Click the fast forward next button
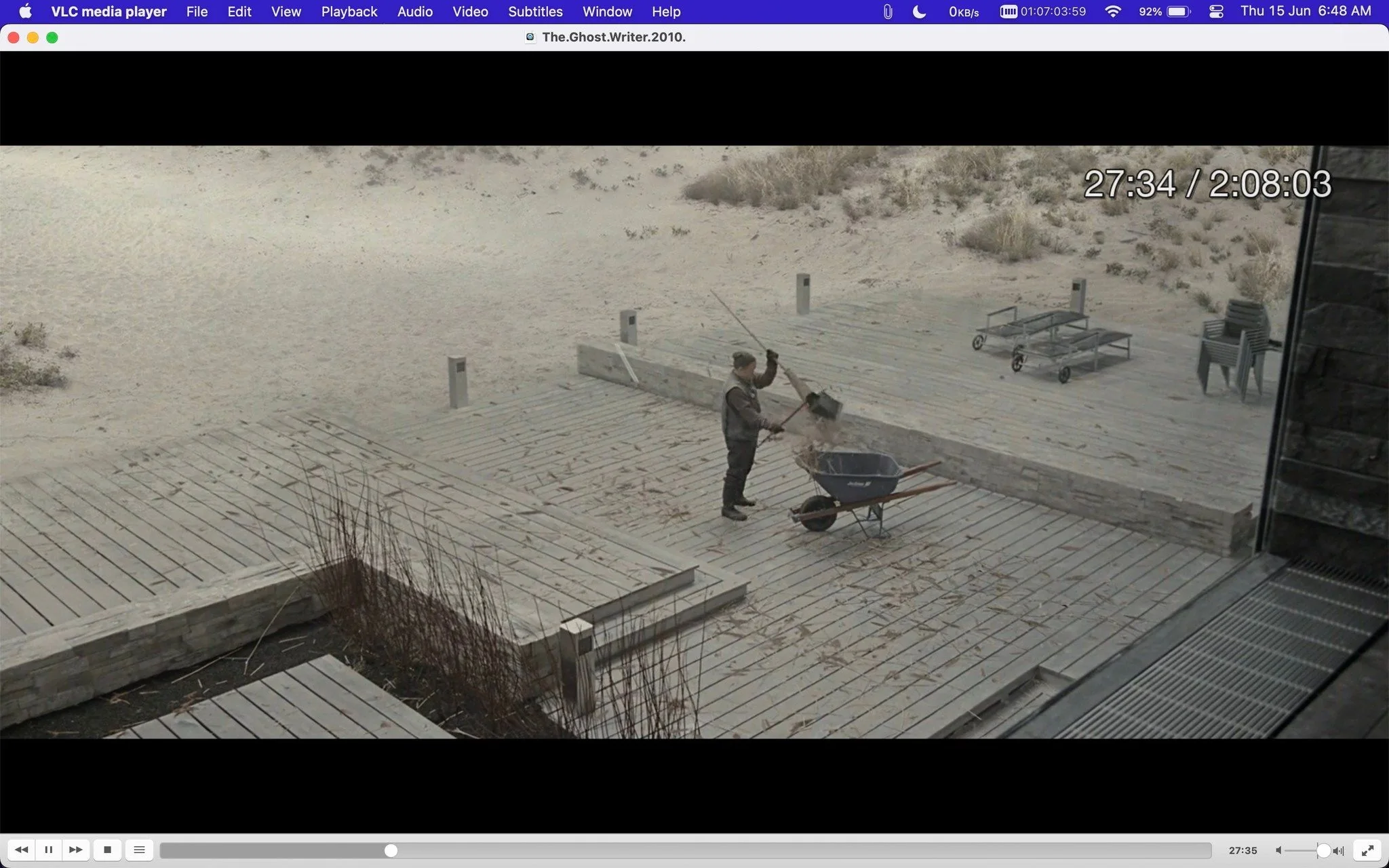1389x868 pixels. [76, 850]
